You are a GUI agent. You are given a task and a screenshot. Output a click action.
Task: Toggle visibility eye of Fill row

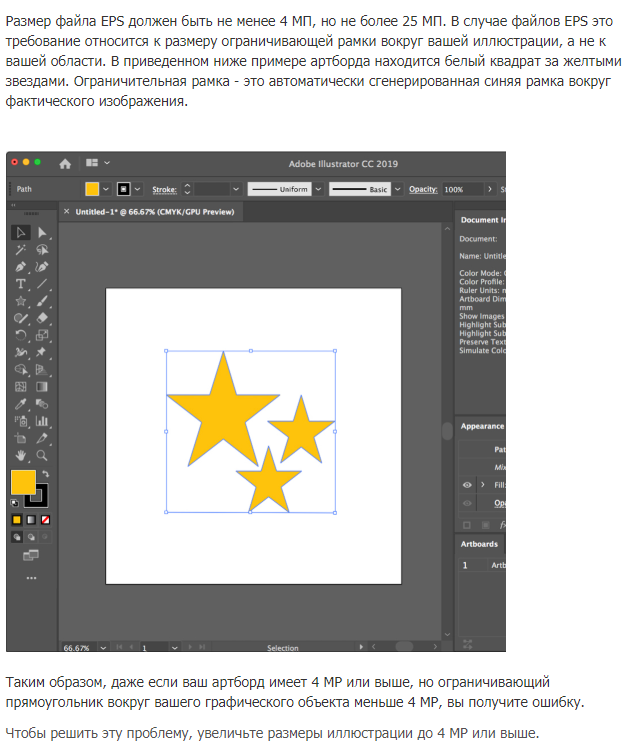point(467,485)
